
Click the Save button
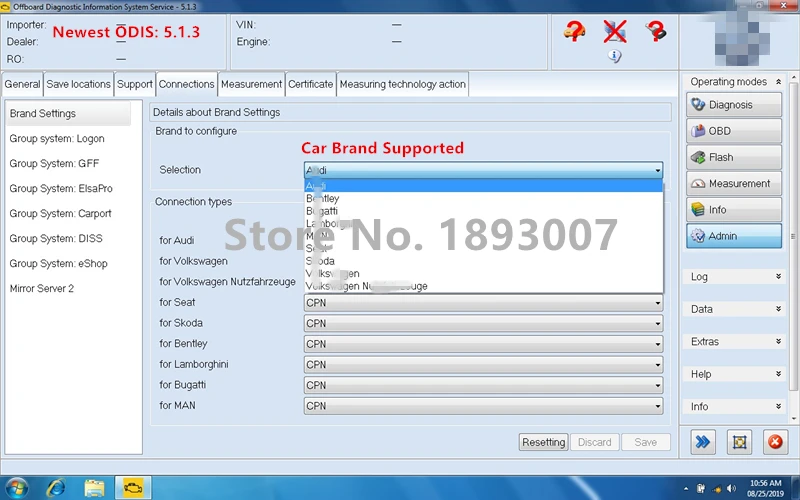tap(645, 442)
